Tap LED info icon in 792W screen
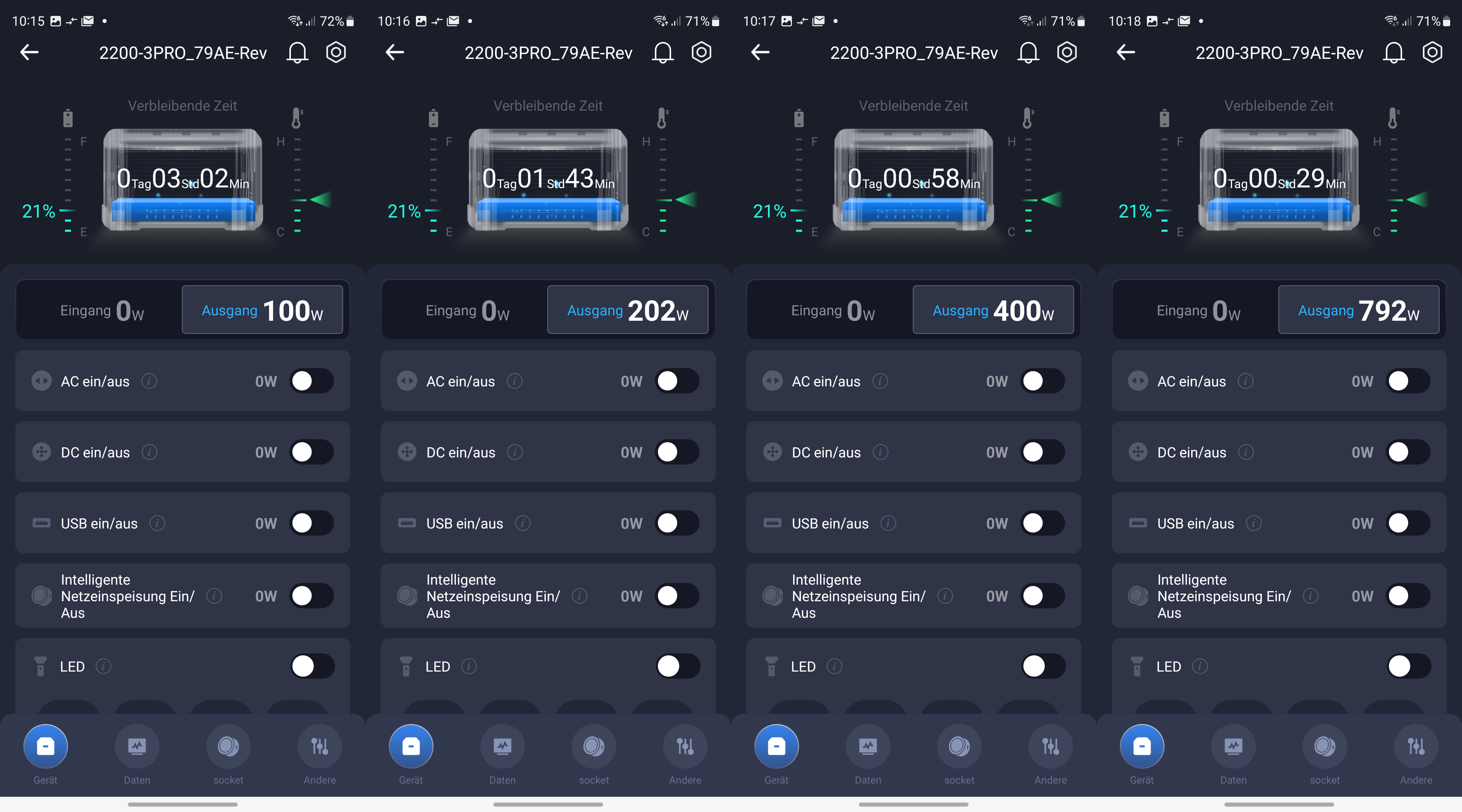The height and width of the screenshot is (812, 1462). click(x=1200, y=666)
